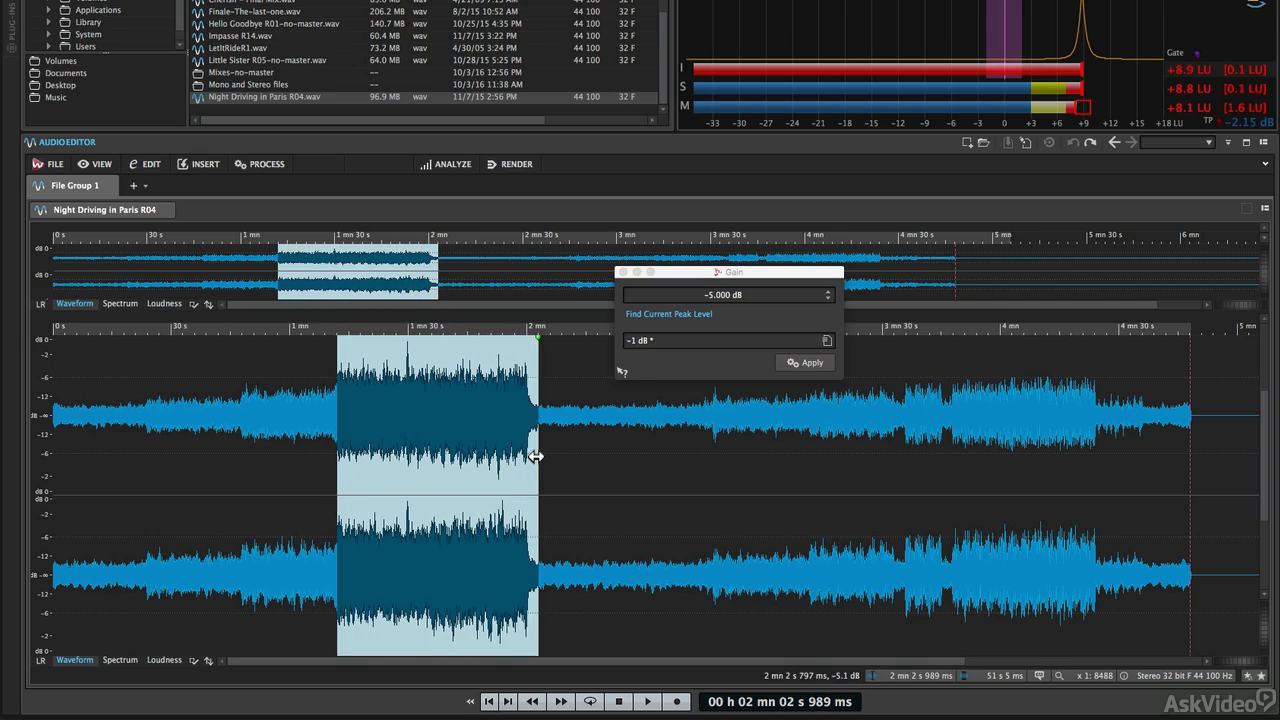The width and height of the screenshot is (1280, 720).
Task: Start playback with the play button
Action: 648,702
